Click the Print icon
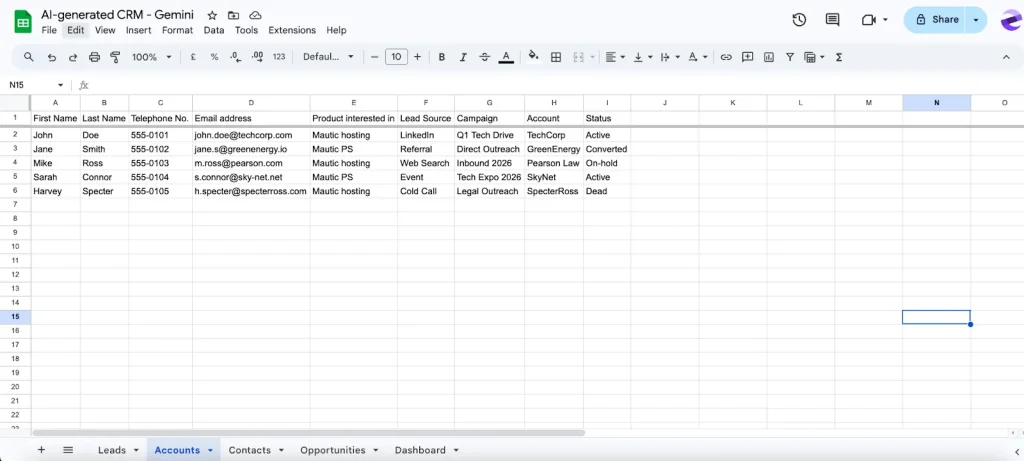 [94, 57]
